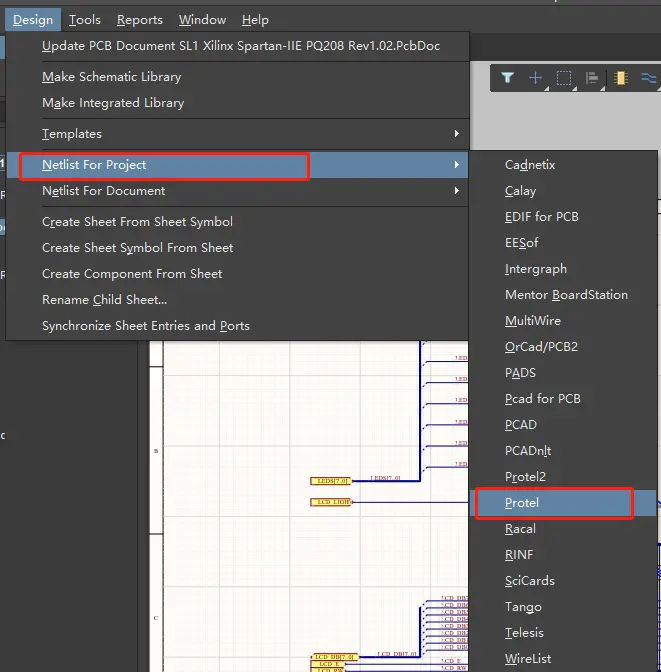Choose Racal netlist format
Image resolution: width=661 pixels, height=672 pixels.
point(564,529)
